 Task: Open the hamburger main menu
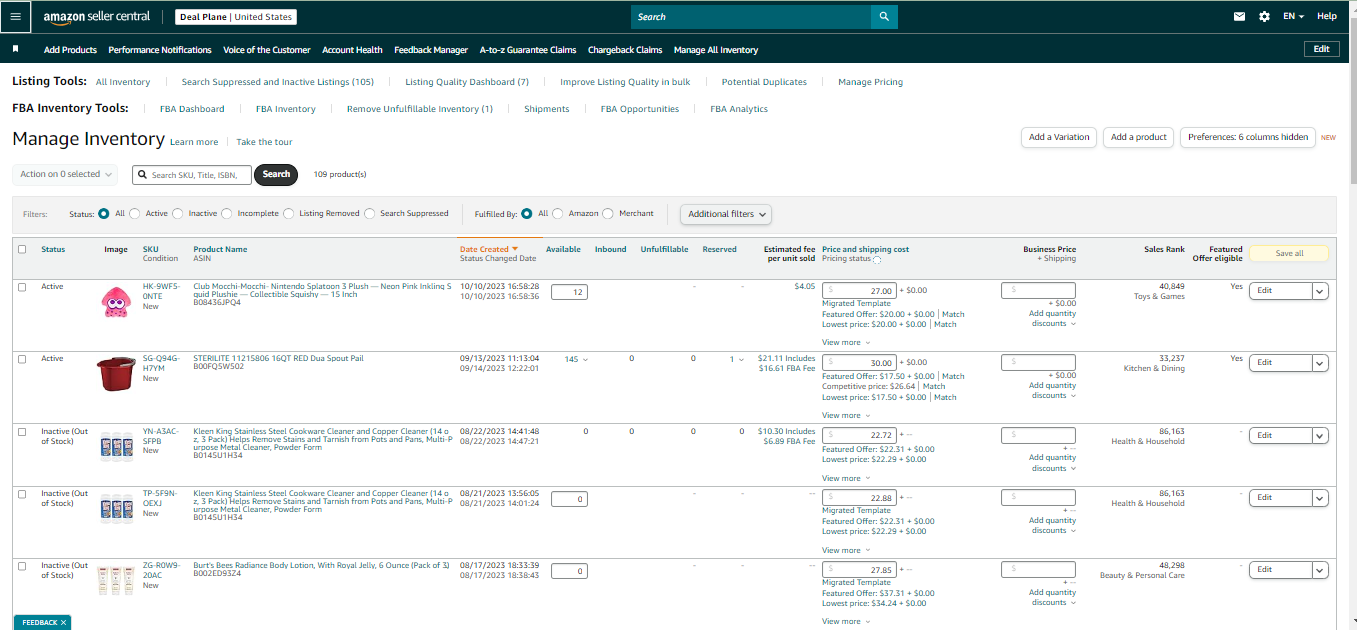tap(16, 16)
